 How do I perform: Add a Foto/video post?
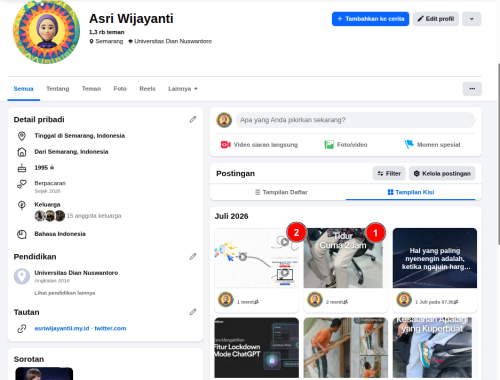pos(346,145)
